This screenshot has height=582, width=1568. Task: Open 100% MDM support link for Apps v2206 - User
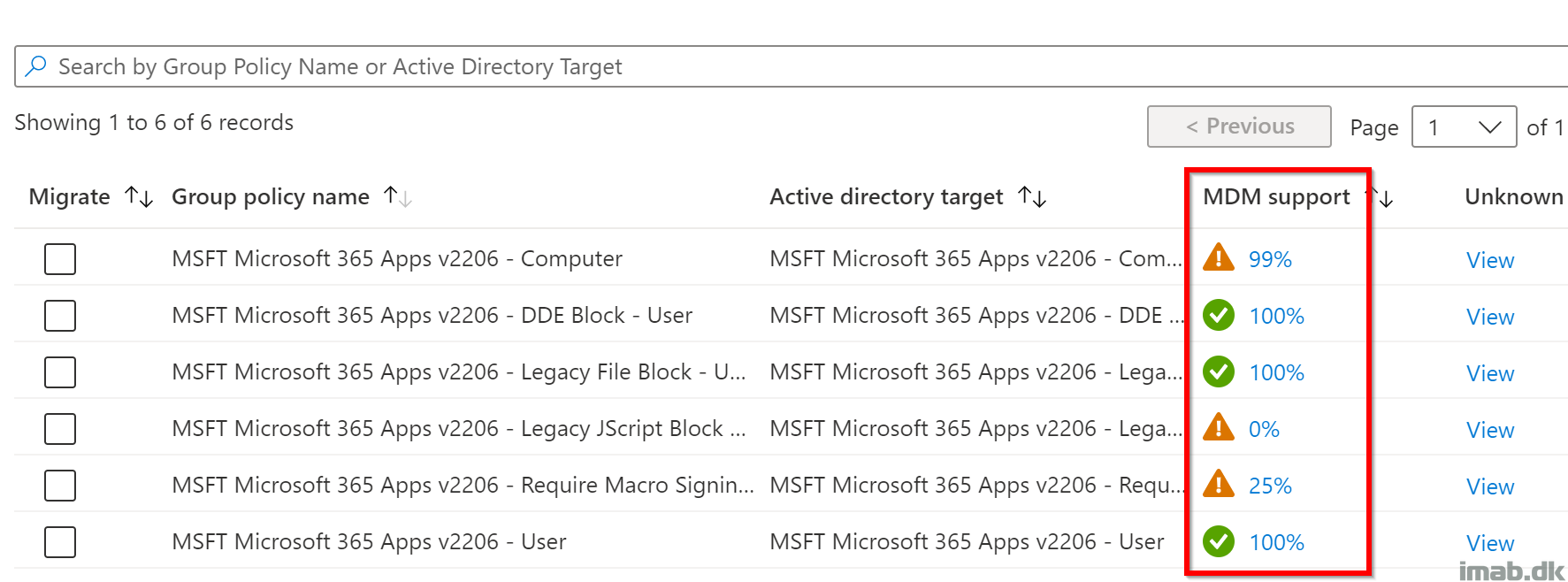pos(1276,542)
